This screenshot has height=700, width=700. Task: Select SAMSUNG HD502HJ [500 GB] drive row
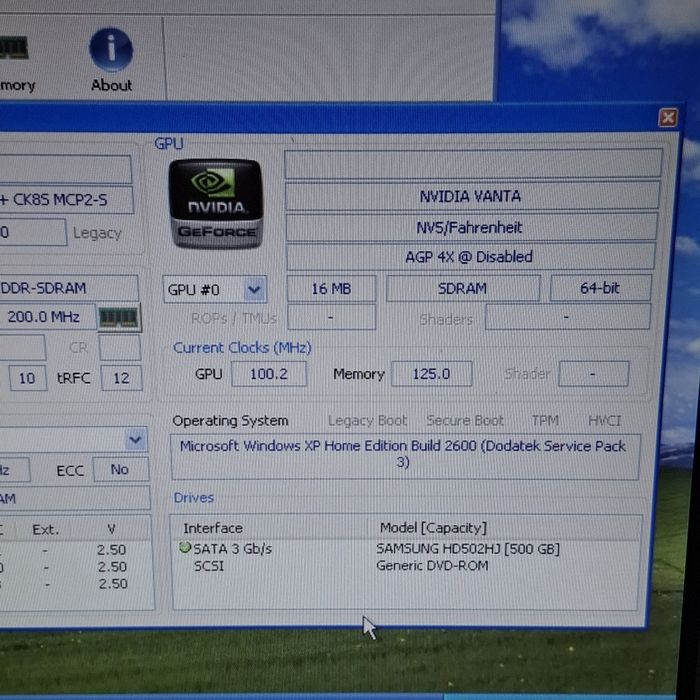[468, 548]
